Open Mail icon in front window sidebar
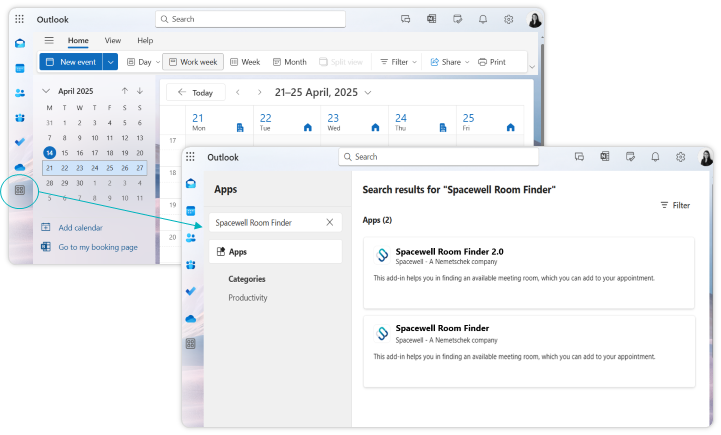The height and width of the screenshot is (435, 721). tap(191, 183)
